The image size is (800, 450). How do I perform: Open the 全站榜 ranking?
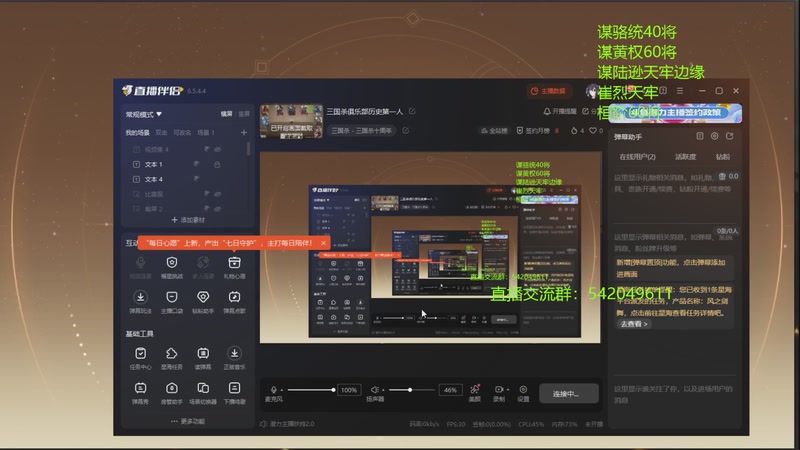tap(494, 131)
